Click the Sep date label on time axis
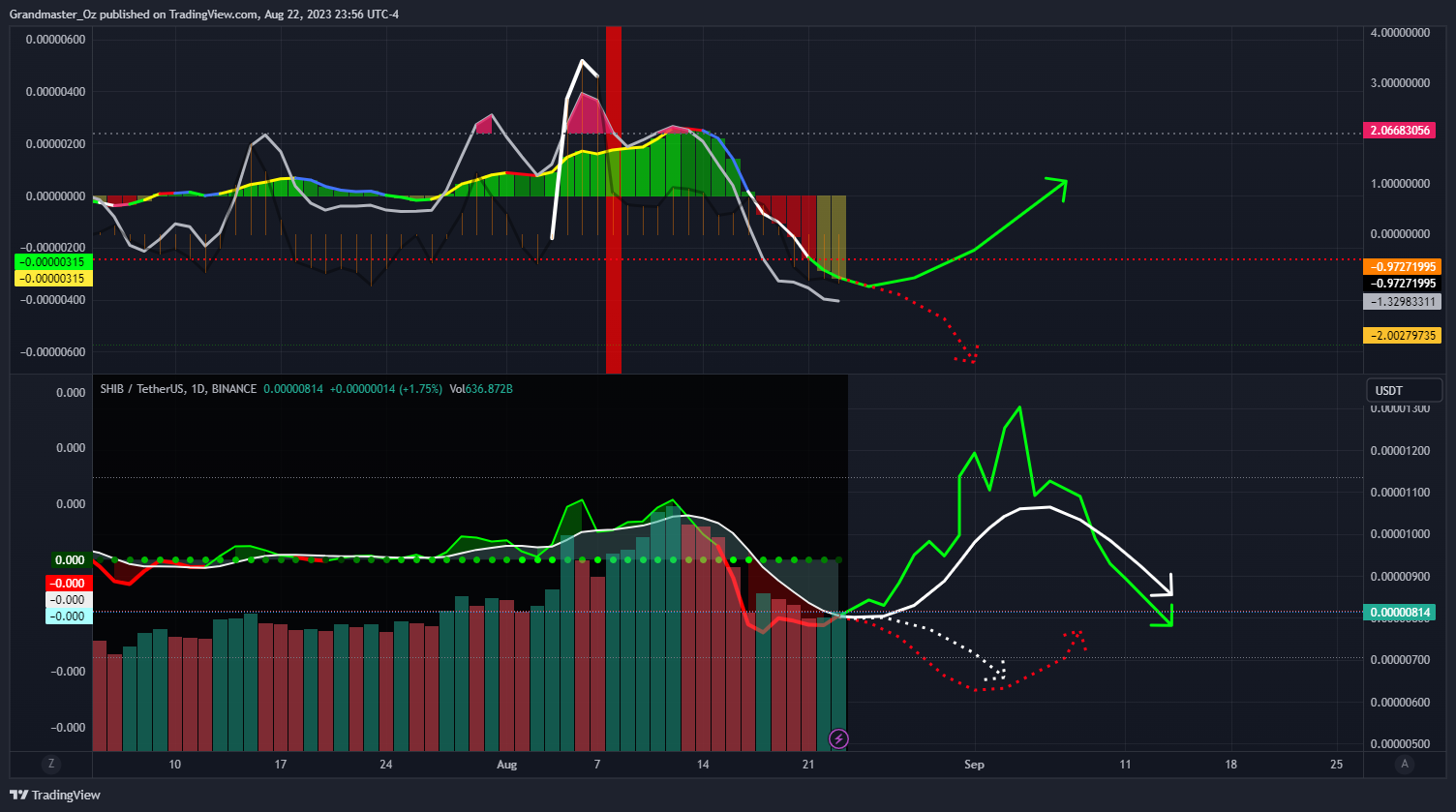Screen dimensions: 1456x812 coord(974,765)
